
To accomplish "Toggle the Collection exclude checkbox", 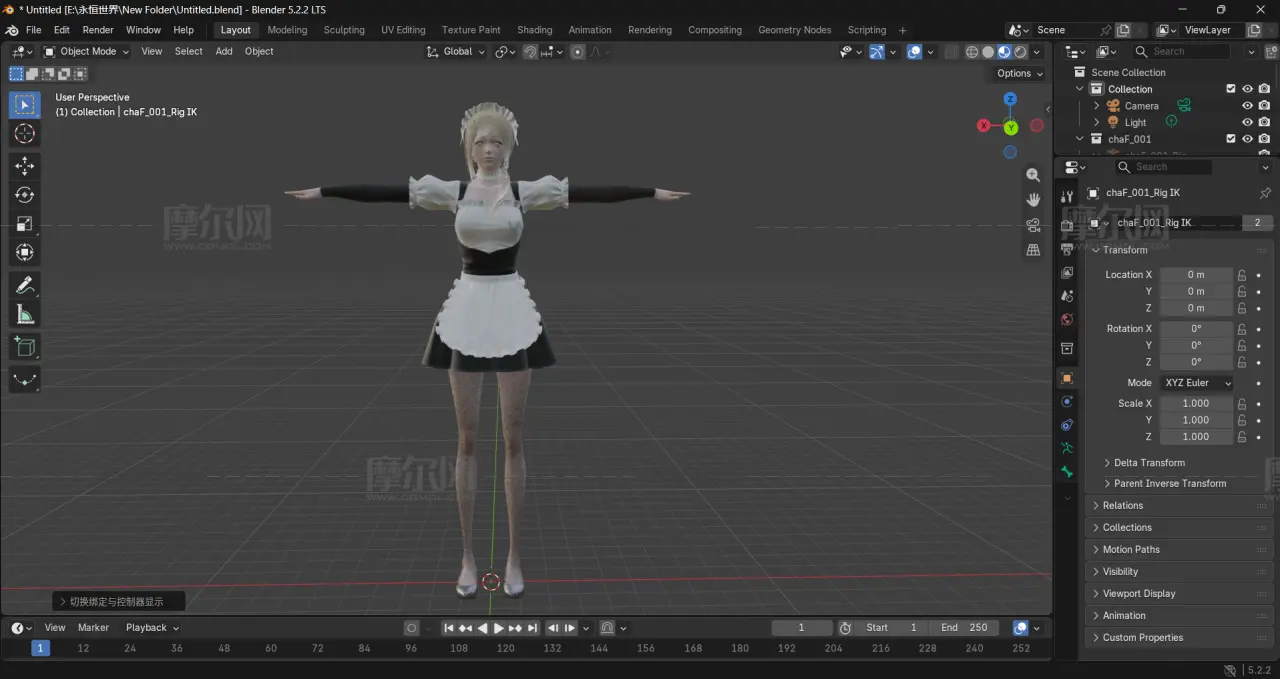I will 1231,89.
